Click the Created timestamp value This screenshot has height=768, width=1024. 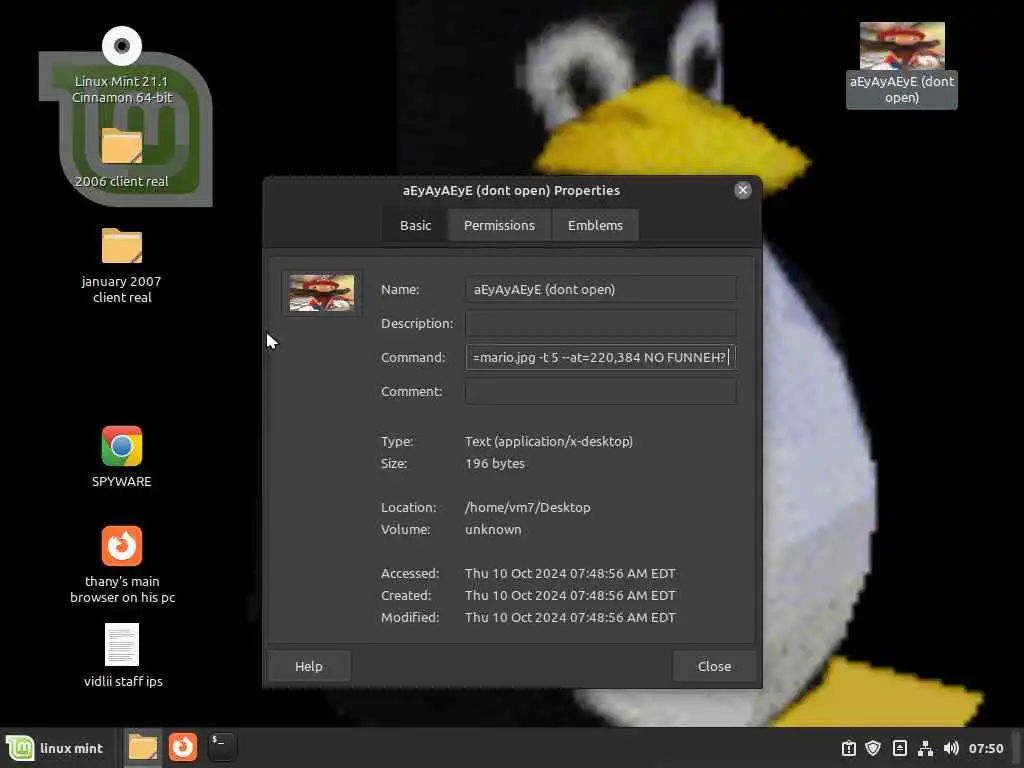tap(570, 596)
